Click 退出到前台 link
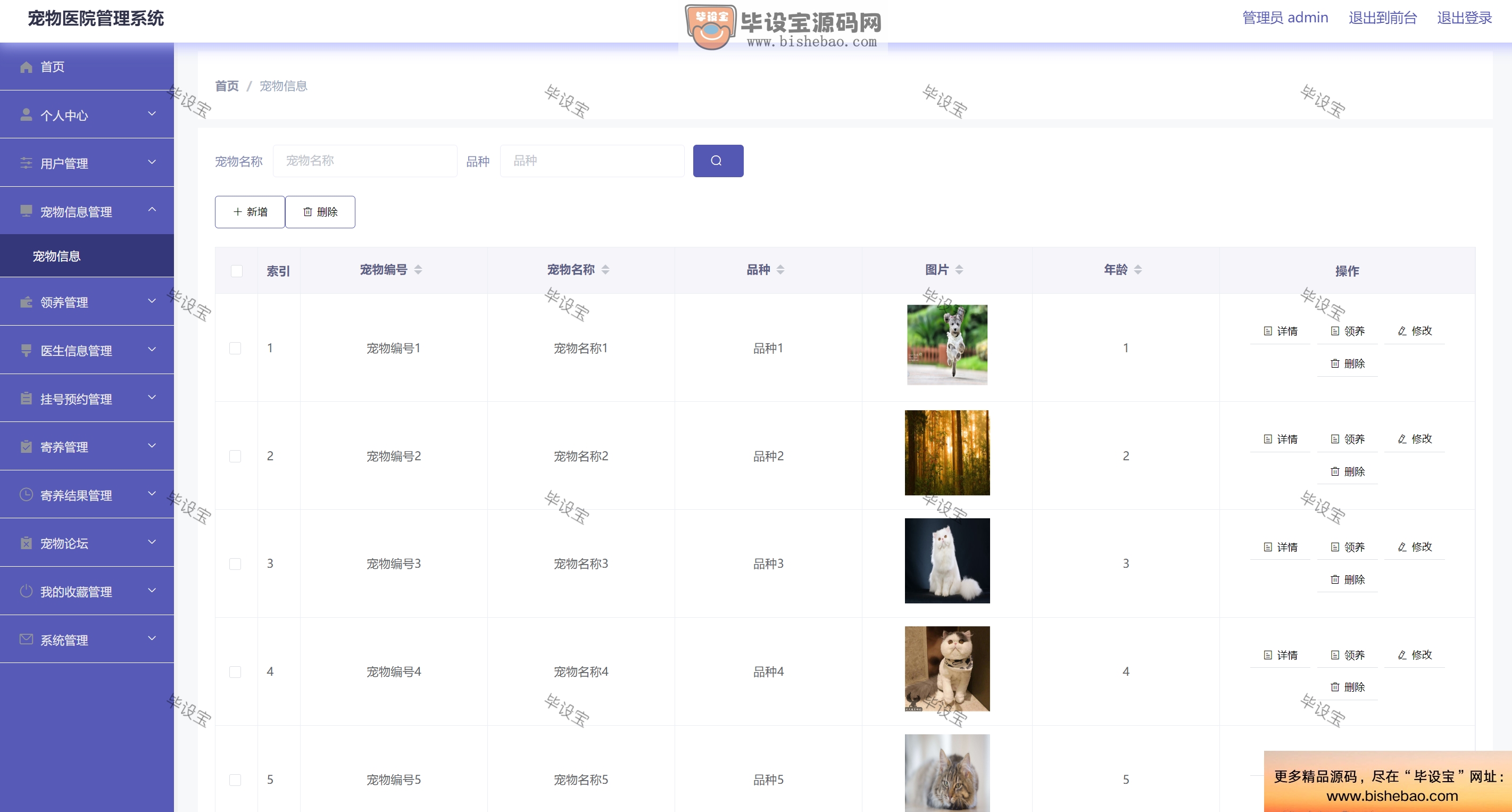 (1382, 18)
